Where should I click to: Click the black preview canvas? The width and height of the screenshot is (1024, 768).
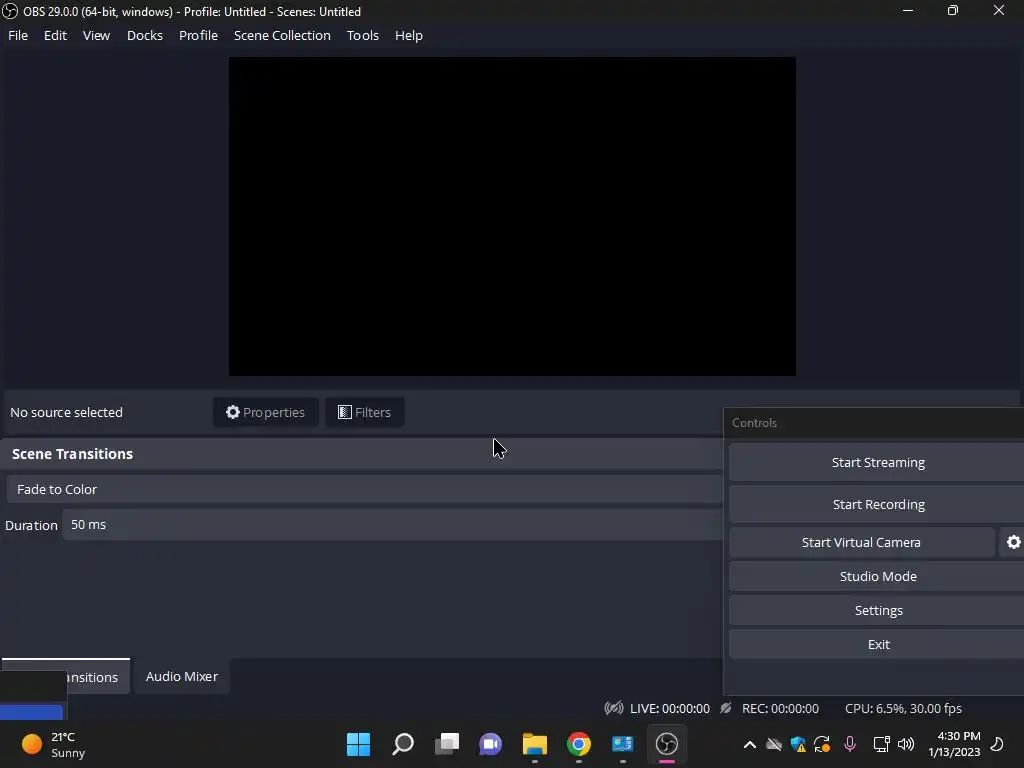pyautogui.click(x=512, y=216)
